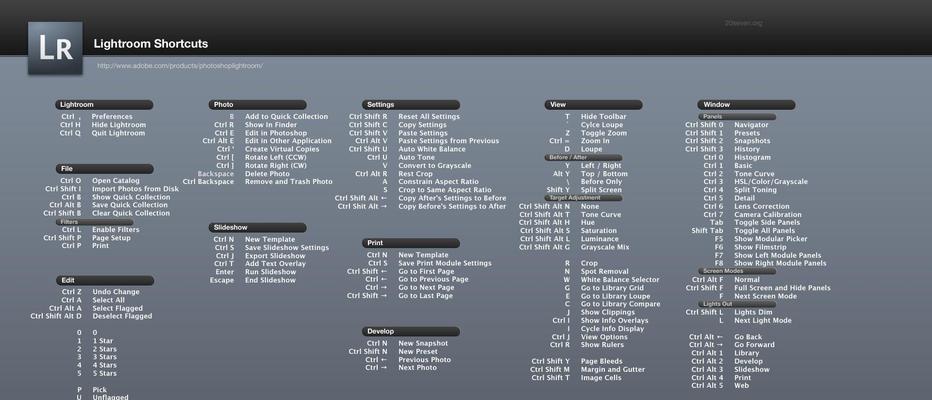Click "Show Quick Collection" entry
932x400 pixels.
[x=131, y=197]
